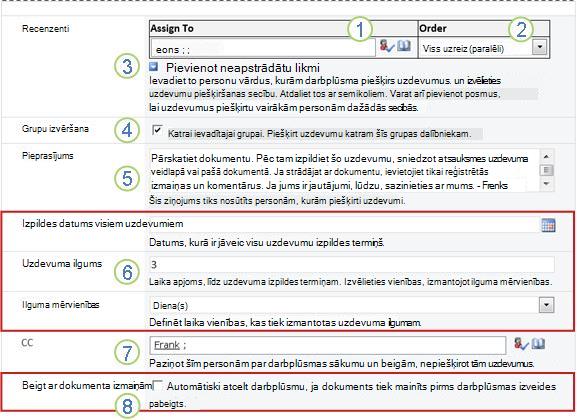The height and width of the screenshot is (420, 577).
Task: Click the 'Pieprasījums' label
Action: tap(47, 156)
